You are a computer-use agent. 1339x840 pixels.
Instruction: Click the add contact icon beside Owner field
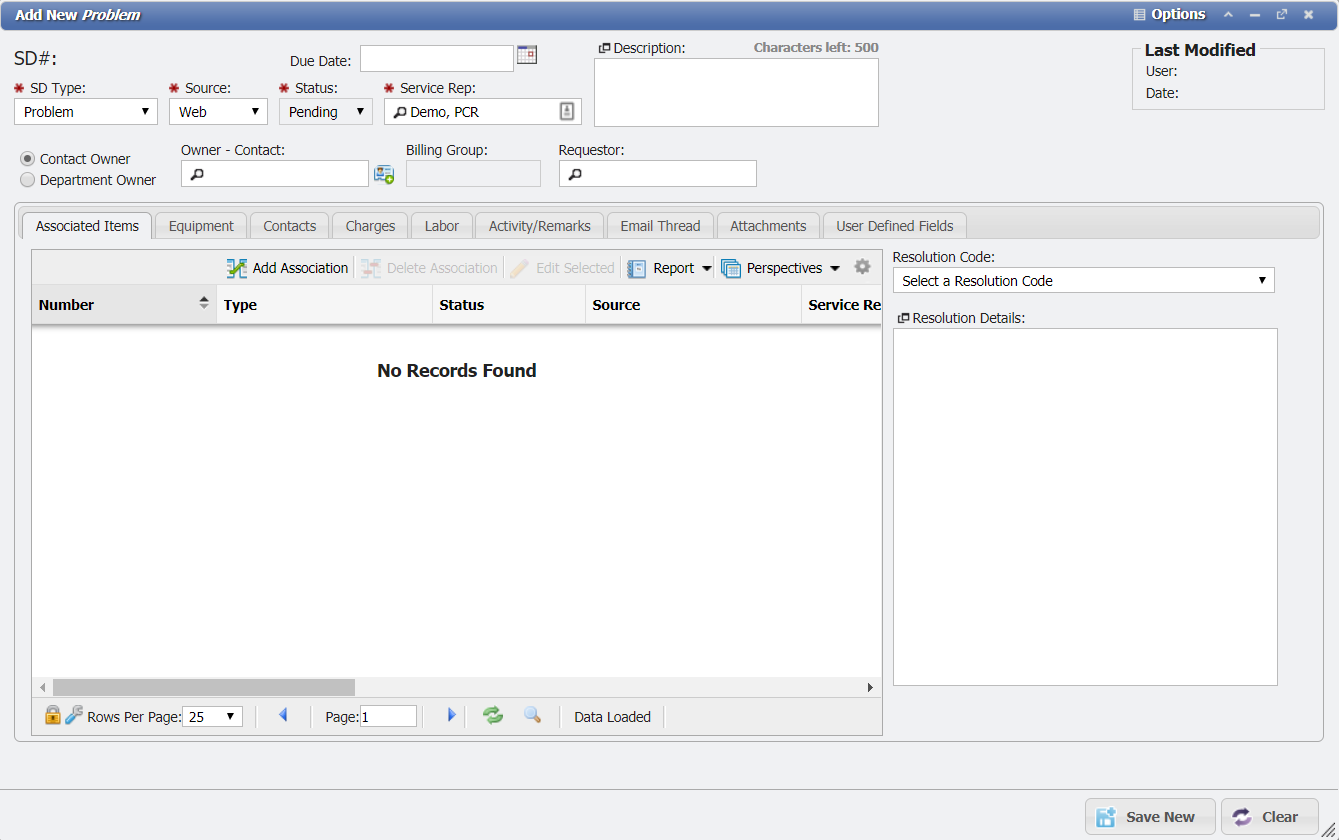(384, 174)
